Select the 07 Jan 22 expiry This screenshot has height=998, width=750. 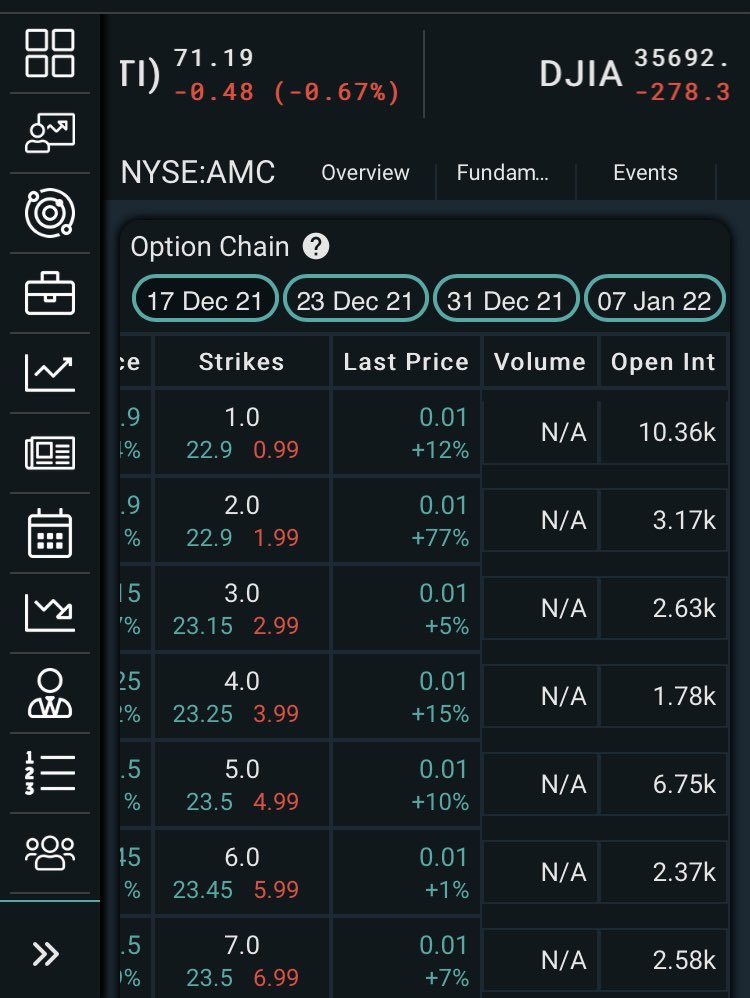tap(655, 299)
